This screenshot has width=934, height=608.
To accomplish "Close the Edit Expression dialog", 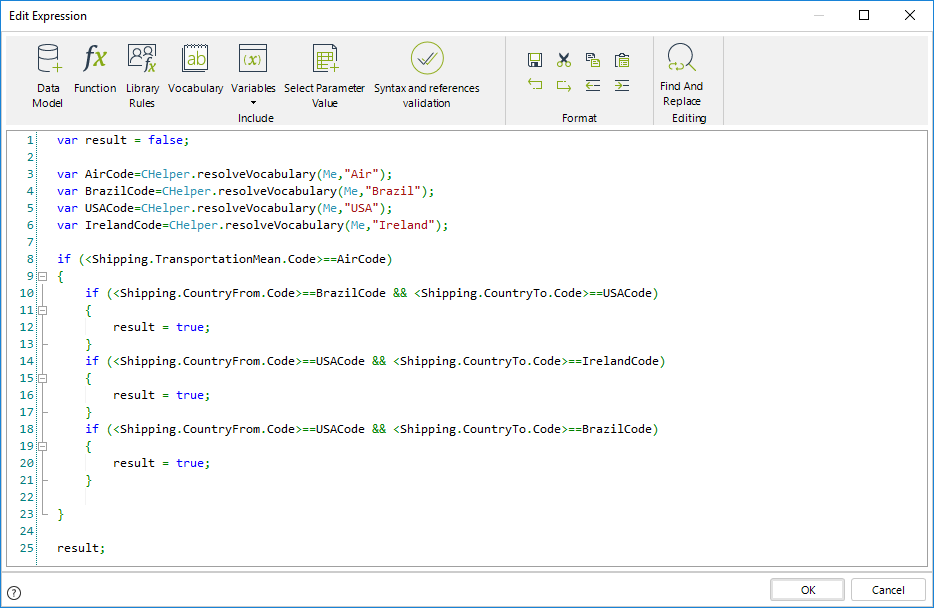I will pyautogui.click(x=910, y=15).
